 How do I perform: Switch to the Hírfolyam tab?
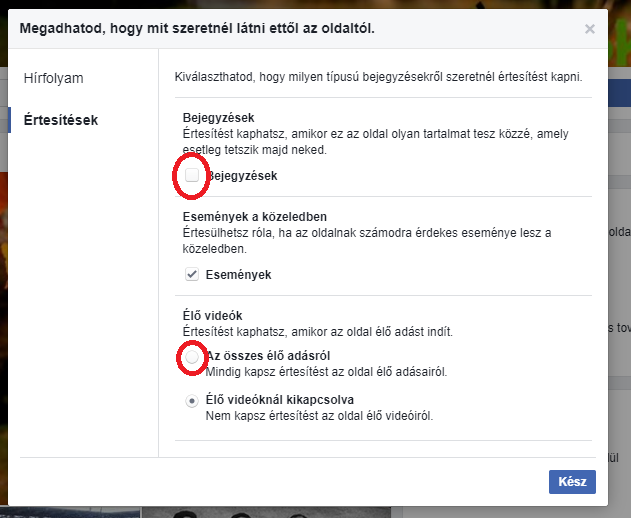pyautogui.click(x=53, y=77)
